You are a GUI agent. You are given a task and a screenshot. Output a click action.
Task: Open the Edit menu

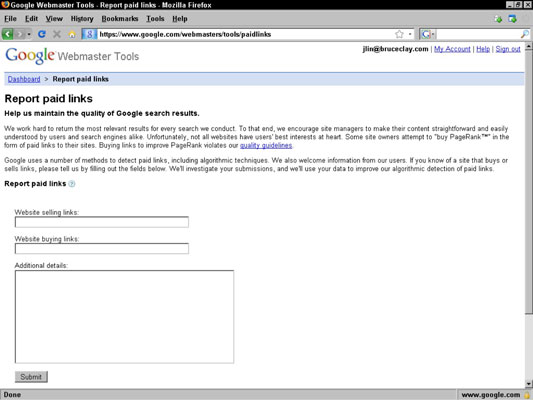[31, 19]
